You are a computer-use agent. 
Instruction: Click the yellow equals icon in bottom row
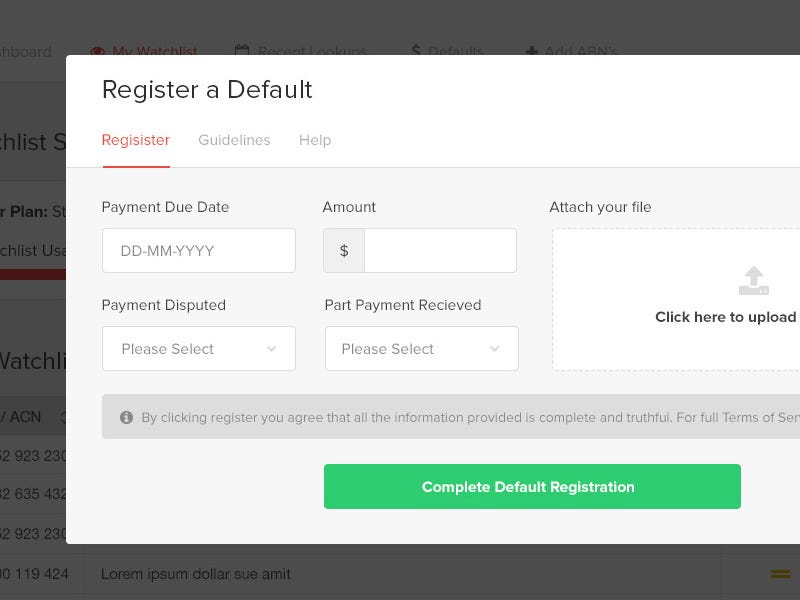pos(781,574)
